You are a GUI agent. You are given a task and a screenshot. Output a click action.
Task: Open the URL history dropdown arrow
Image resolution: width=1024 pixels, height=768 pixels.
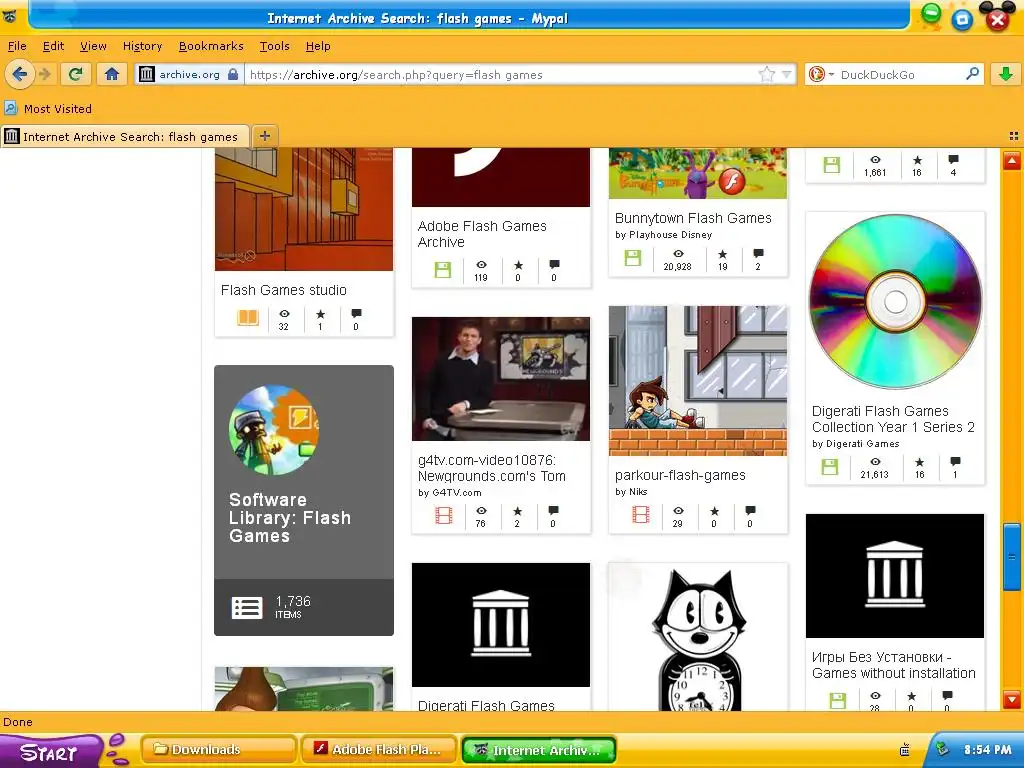click(x=786, y=74)
